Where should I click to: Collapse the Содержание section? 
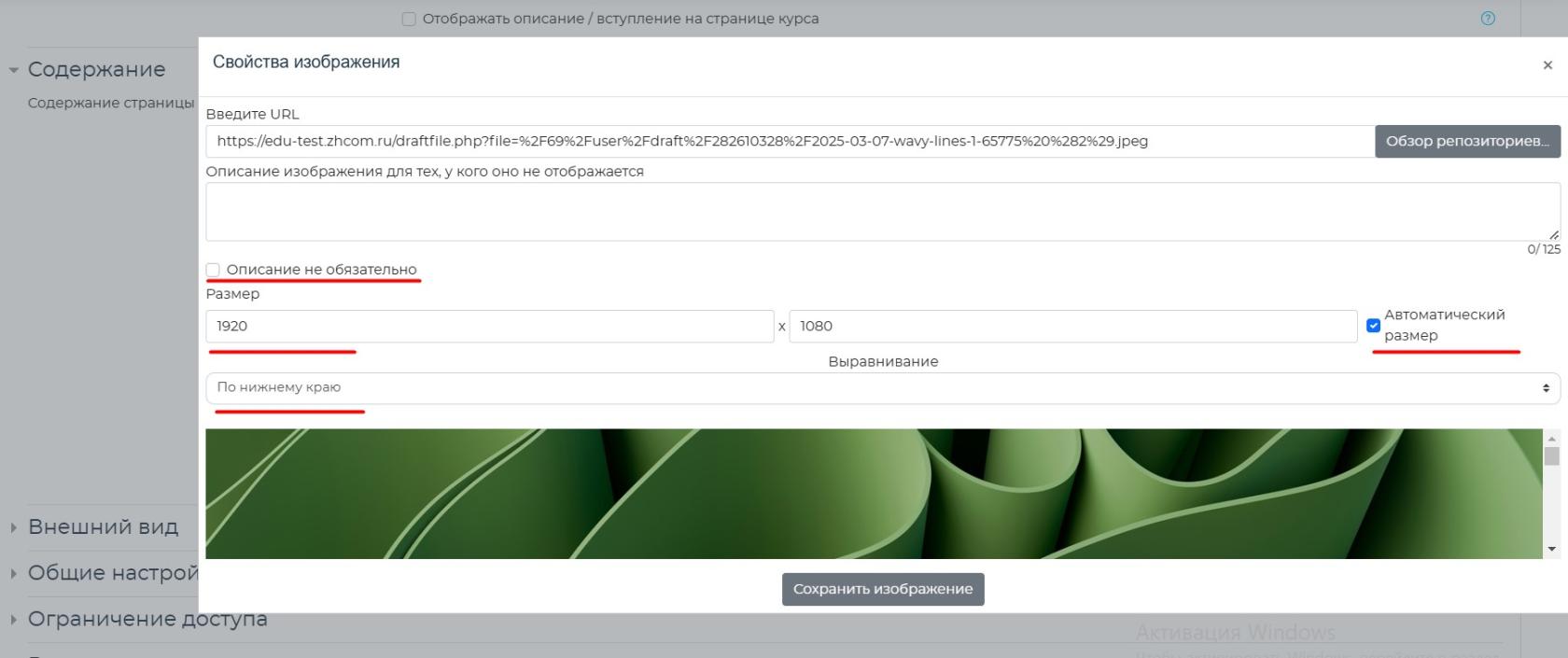[x=95, y=70]
